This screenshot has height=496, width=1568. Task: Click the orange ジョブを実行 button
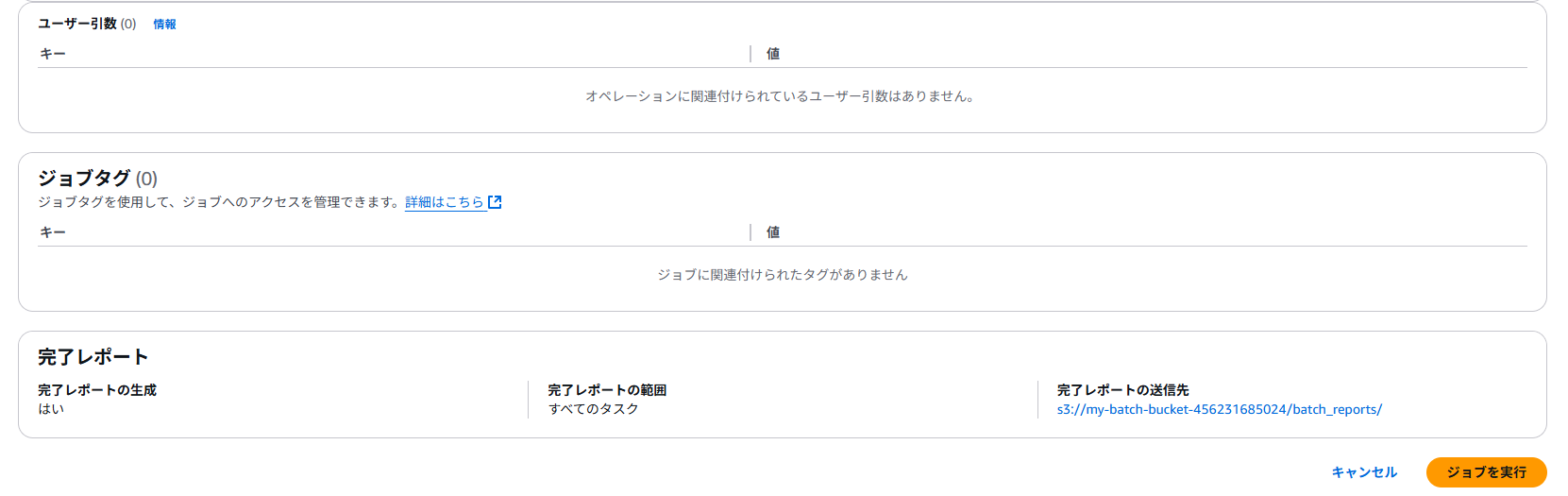(x=1486, y=472)
